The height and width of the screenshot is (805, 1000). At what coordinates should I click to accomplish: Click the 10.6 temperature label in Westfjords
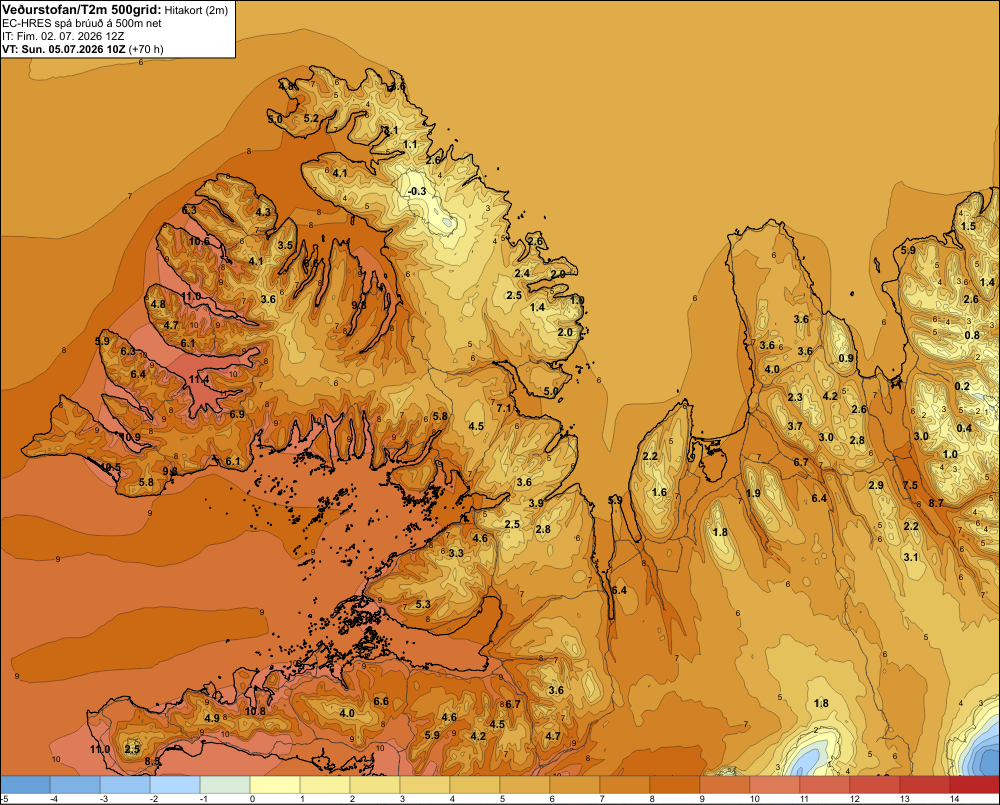click(x=199, y=241)
